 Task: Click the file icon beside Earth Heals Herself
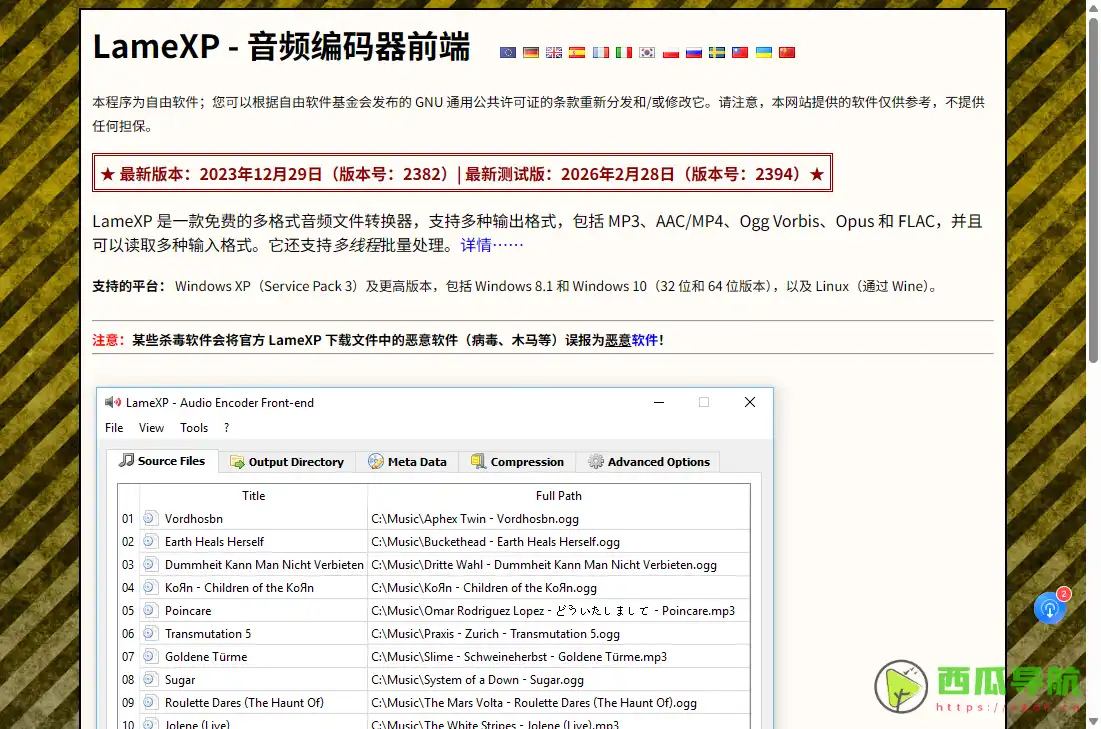click(x=150, y=541)
